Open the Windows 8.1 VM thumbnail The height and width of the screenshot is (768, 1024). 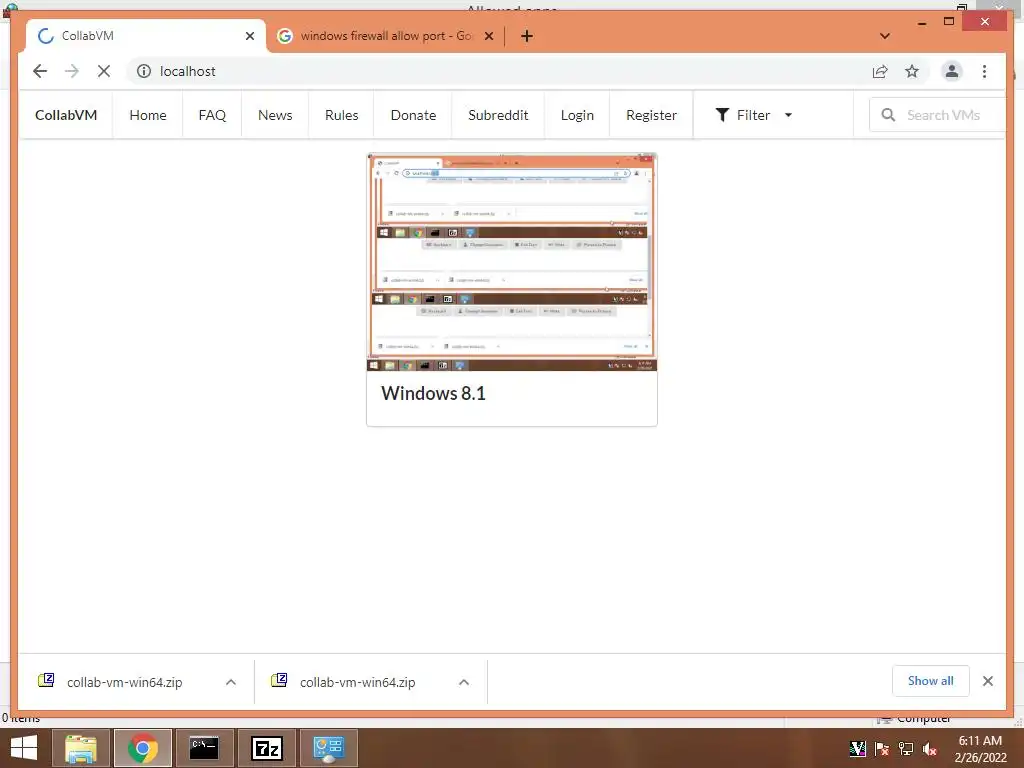click(512, 263)
